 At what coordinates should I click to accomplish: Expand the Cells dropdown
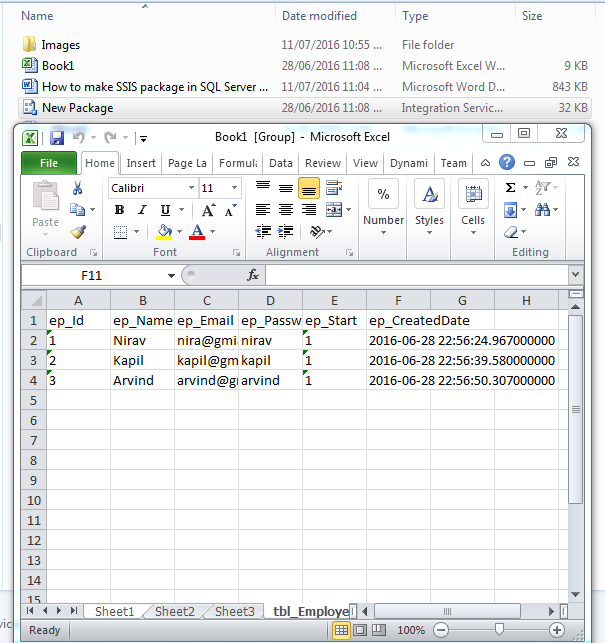473,233
